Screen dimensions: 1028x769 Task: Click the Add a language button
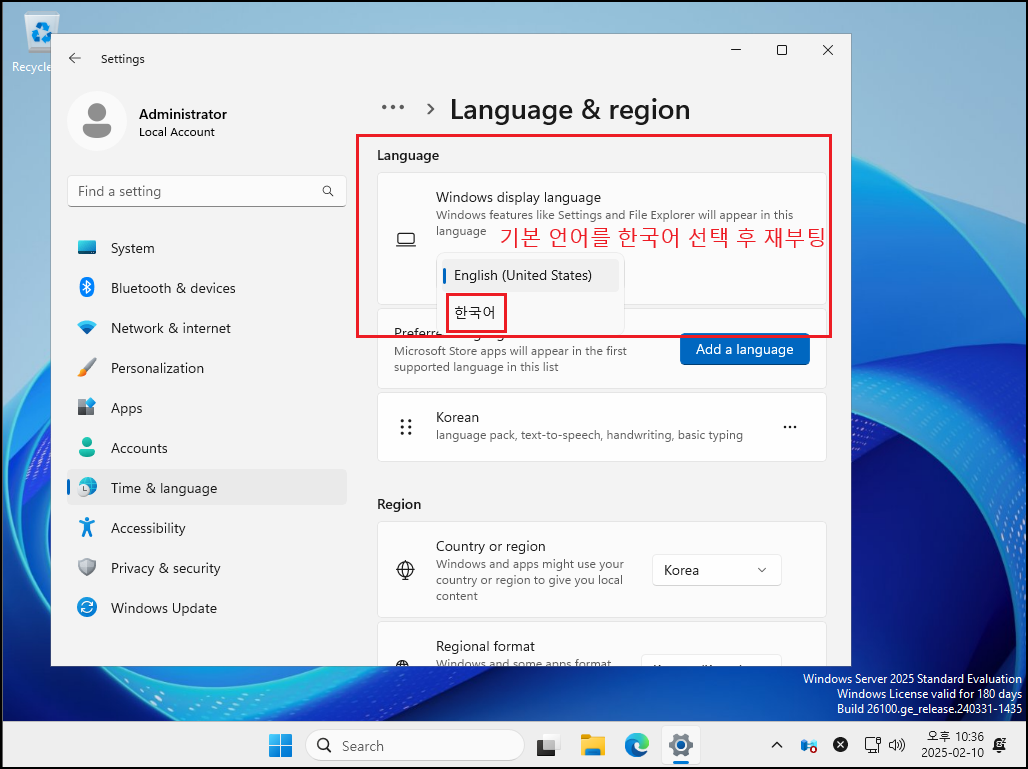(x=744, y=349)
